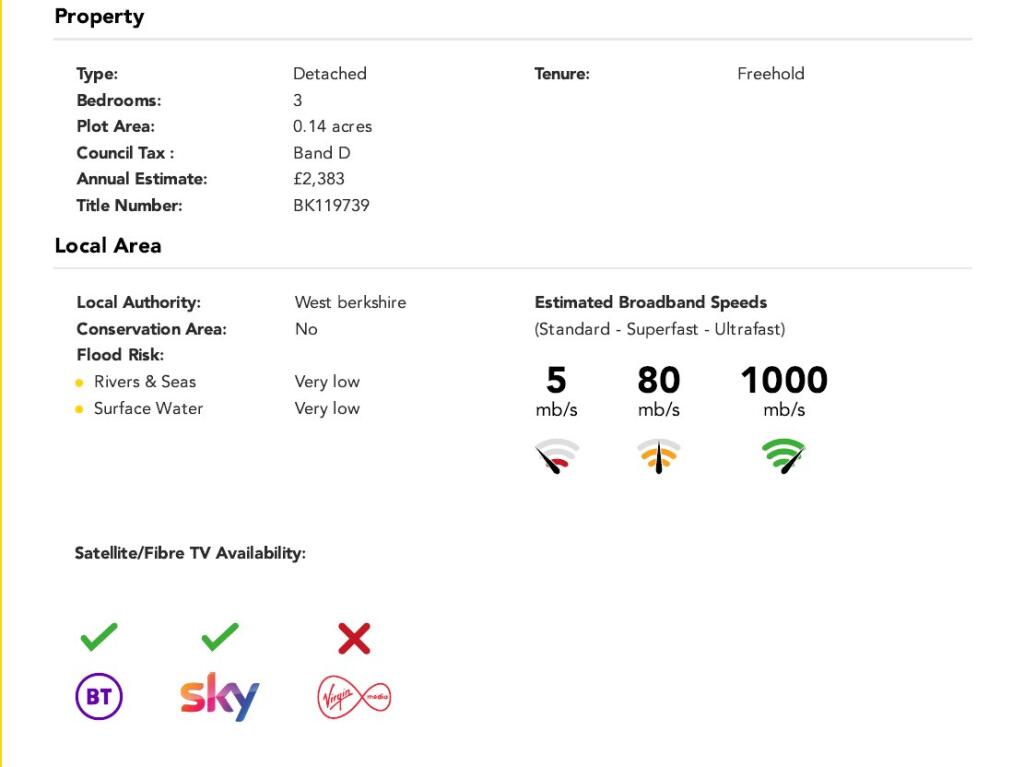Screen dimensions: 1024x767
Task: Click the BT logo icon
Action: click(99, 697)
